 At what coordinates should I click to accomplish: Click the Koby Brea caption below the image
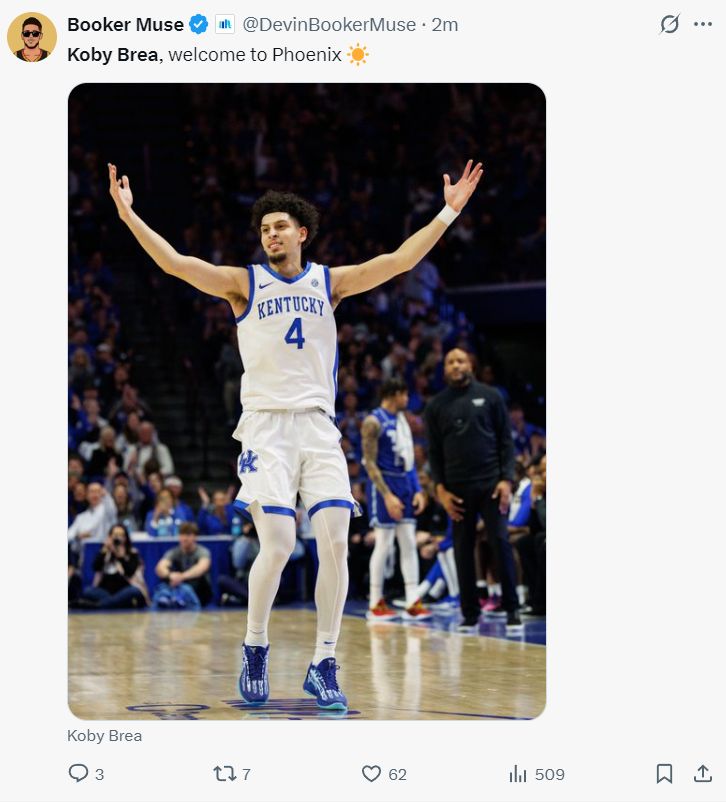[x=105, y=736]
